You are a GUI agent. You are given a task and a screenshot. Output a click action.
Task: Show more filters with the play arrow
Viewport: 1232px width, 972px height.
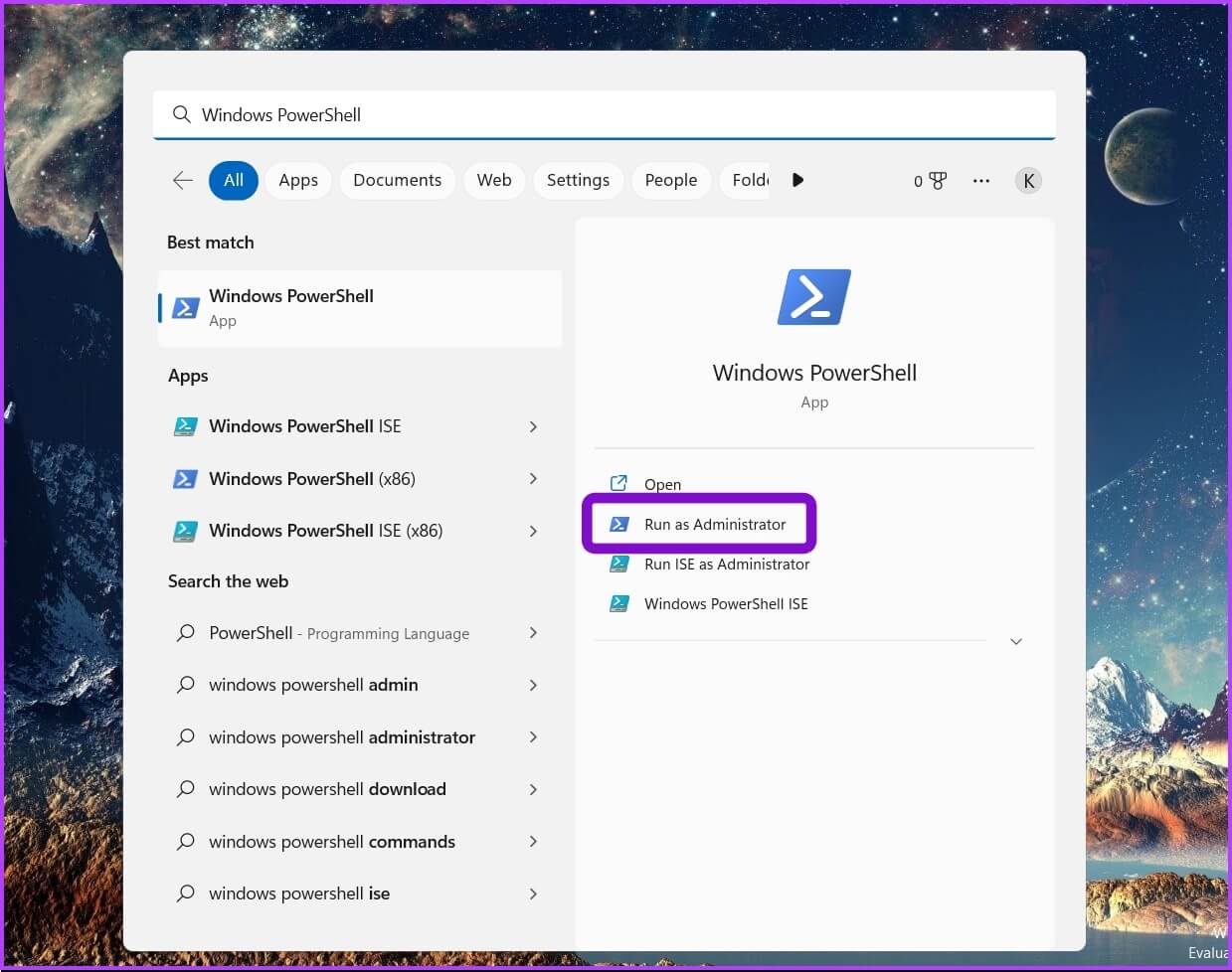[797, 180]
